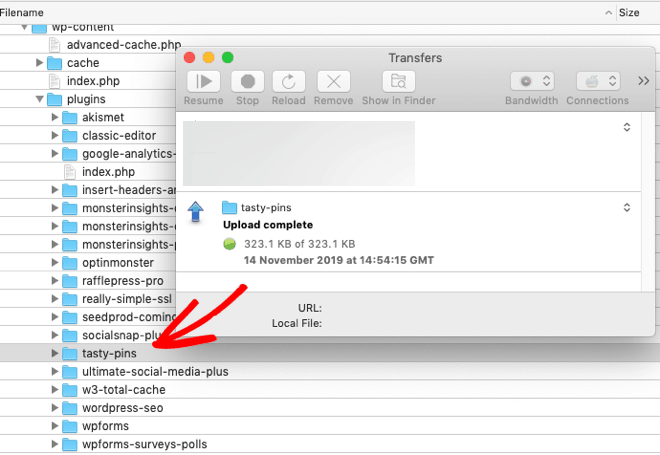The height and width of the screenshot is (455, 660).
Task: Click the green upload status indicator
Action: pos(229,244)
